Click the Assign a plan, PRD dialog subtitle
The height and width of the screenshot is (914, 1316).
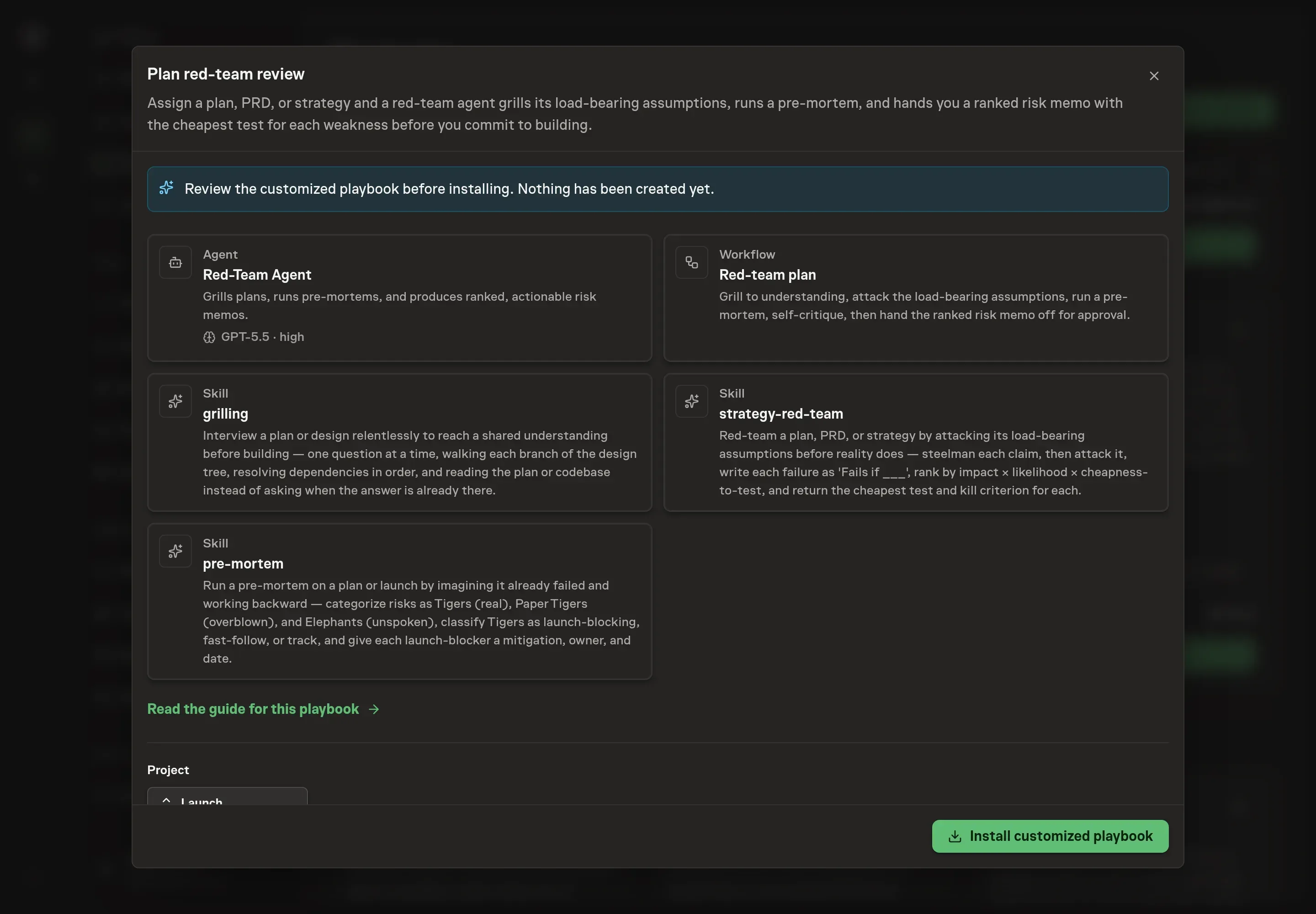click(635, 113)
